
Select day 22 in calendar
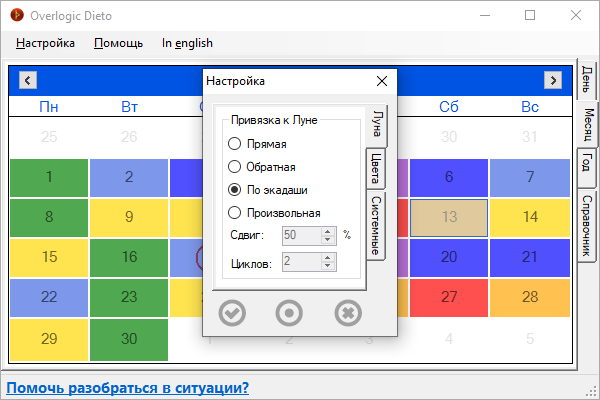click(49, 297)
